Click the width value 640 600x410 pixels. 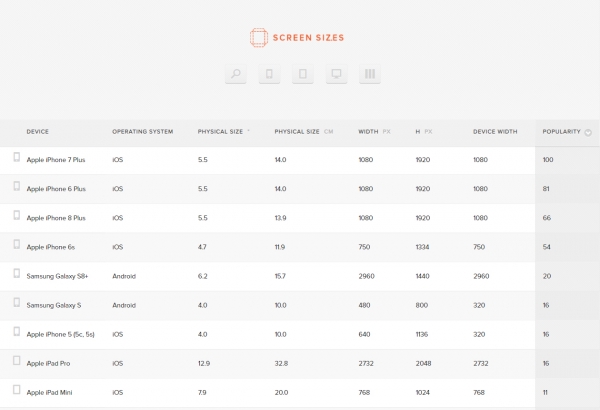coord(364,335)
